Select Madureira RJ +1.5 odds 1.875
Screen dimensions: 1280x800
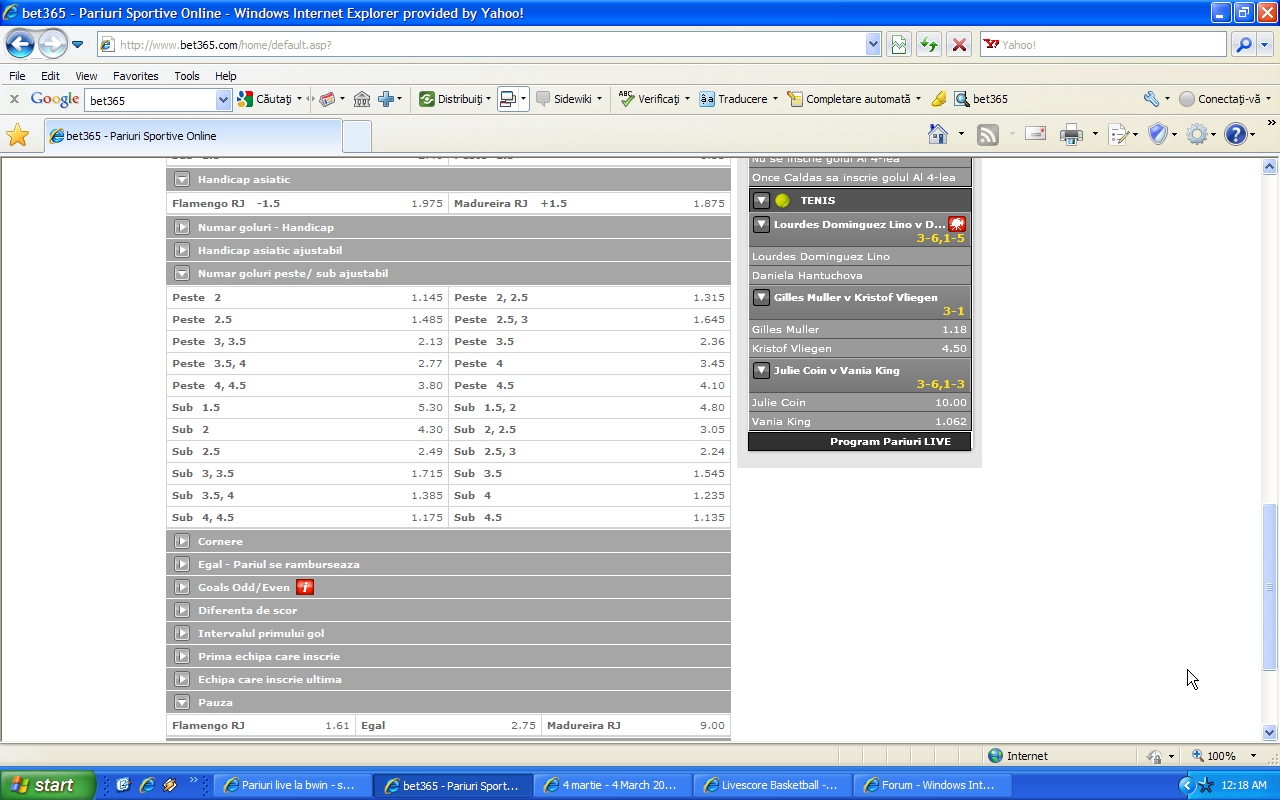(589, 203)
